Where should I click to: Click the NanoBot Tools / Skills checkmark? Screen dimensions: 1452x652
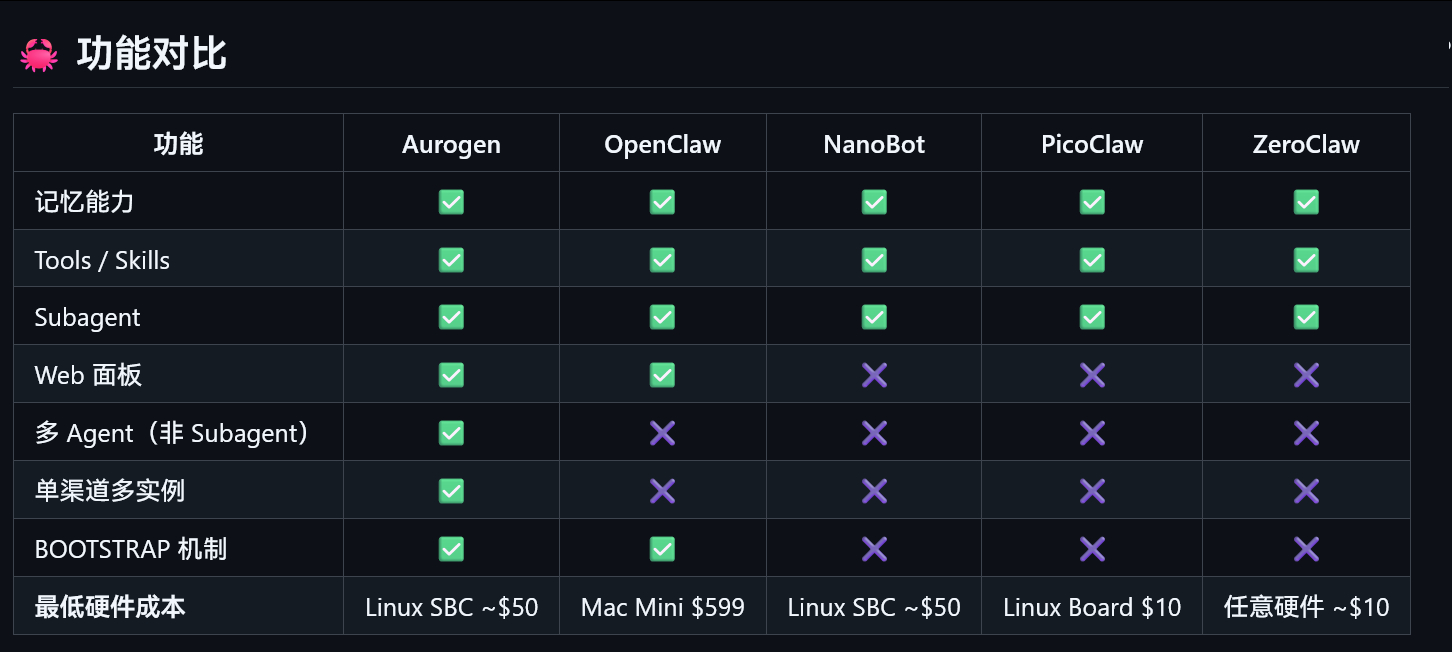click(874, 260)
